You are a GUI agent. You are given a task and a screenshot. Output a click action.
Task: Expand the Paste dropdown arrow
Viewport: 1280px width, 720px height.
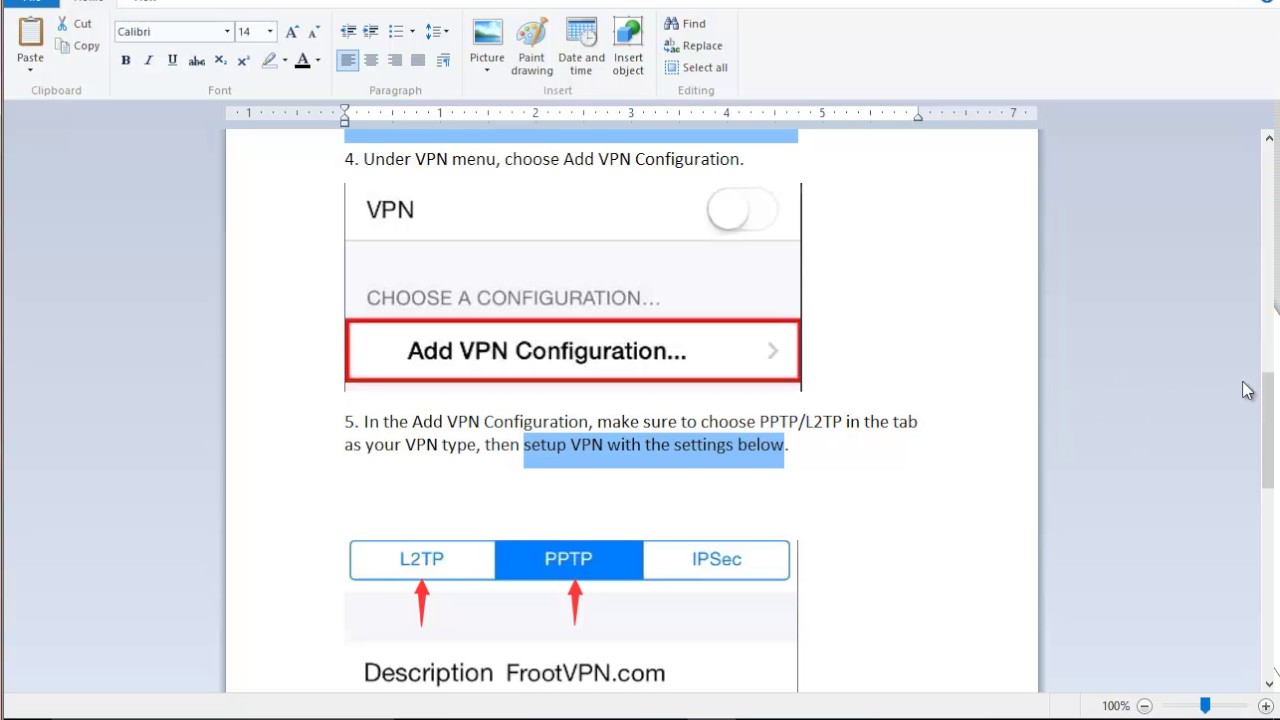(30, 70)
